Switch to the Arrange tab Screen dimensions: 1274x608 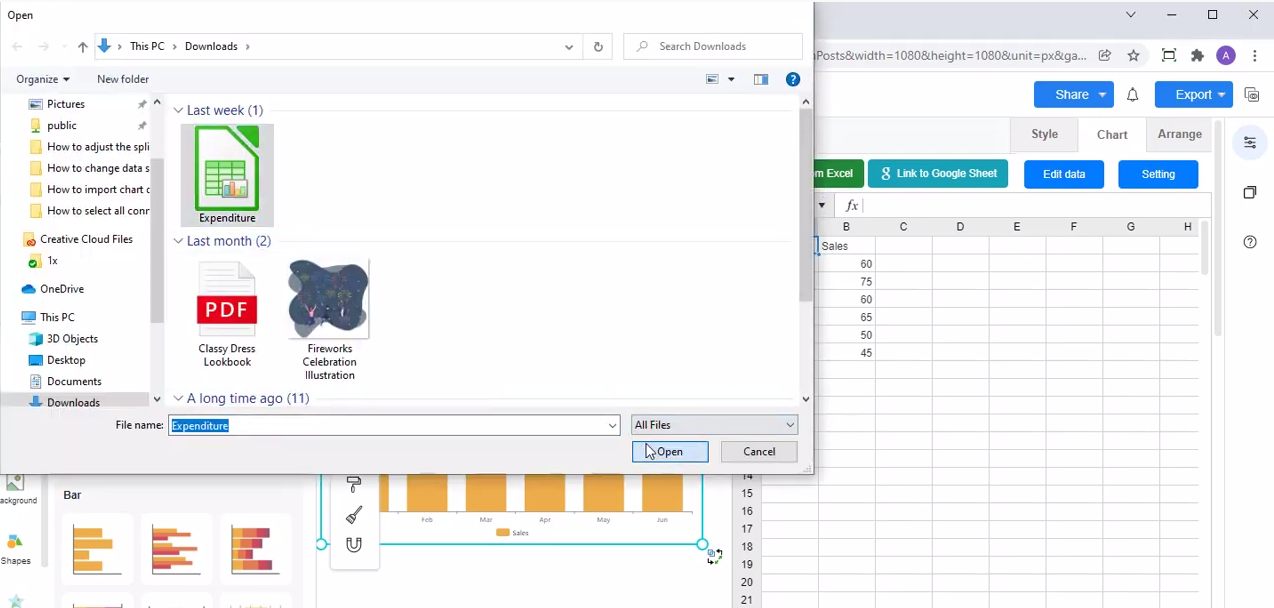1179,134
